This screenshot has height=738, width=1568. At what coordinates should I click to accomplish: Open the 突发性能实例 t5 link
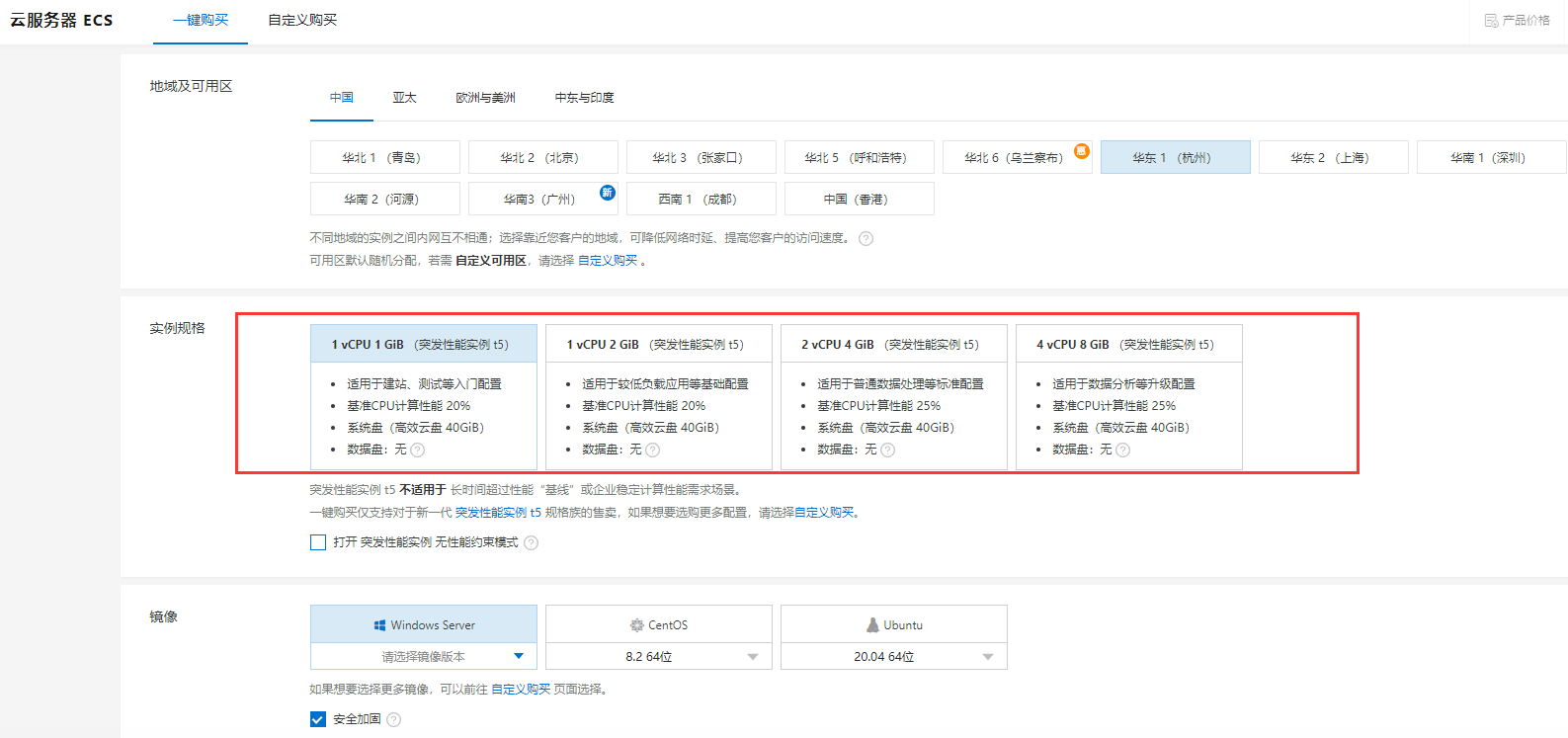click(498, 513)
